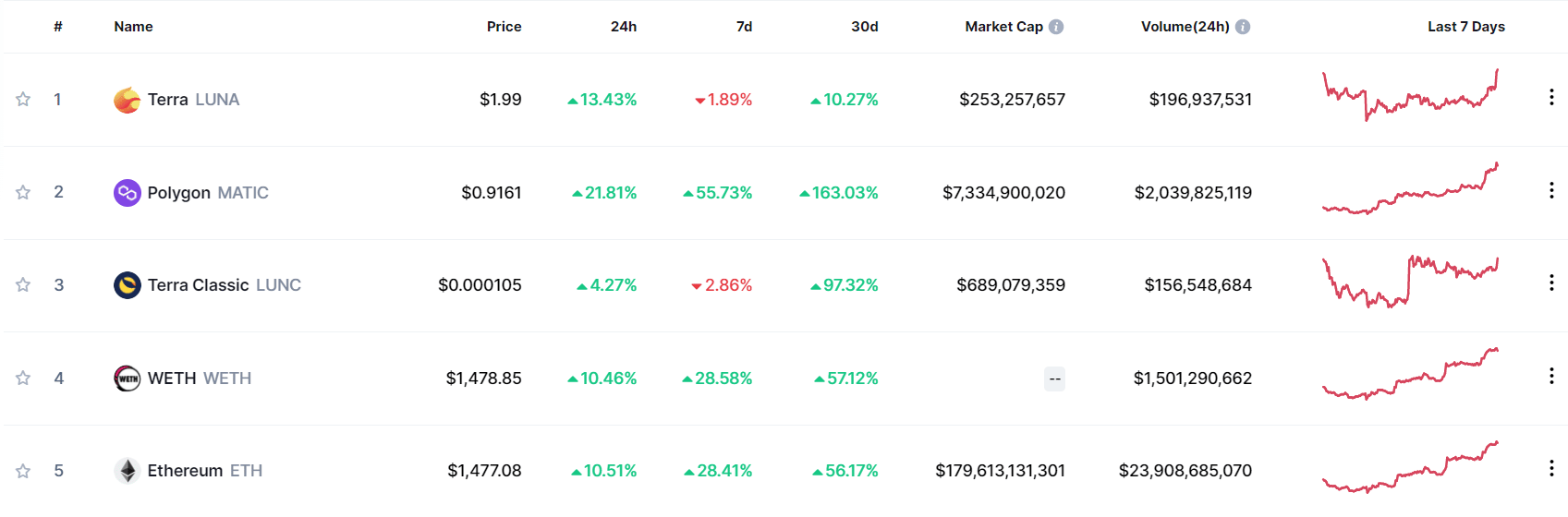Click the Polygon MATIC coin logo
The image size is (1568, 517).
tap(127, 193)
